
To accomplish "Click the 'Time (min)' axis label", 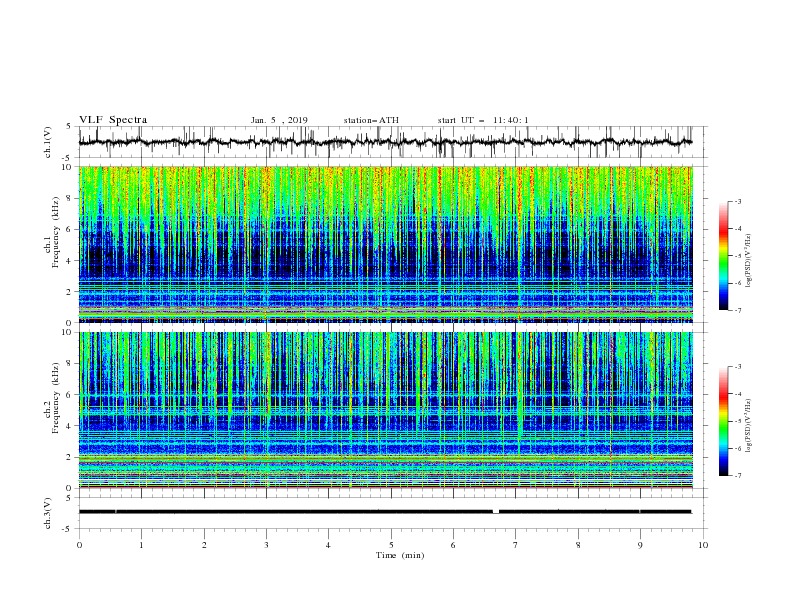I will tap(400, 555).
